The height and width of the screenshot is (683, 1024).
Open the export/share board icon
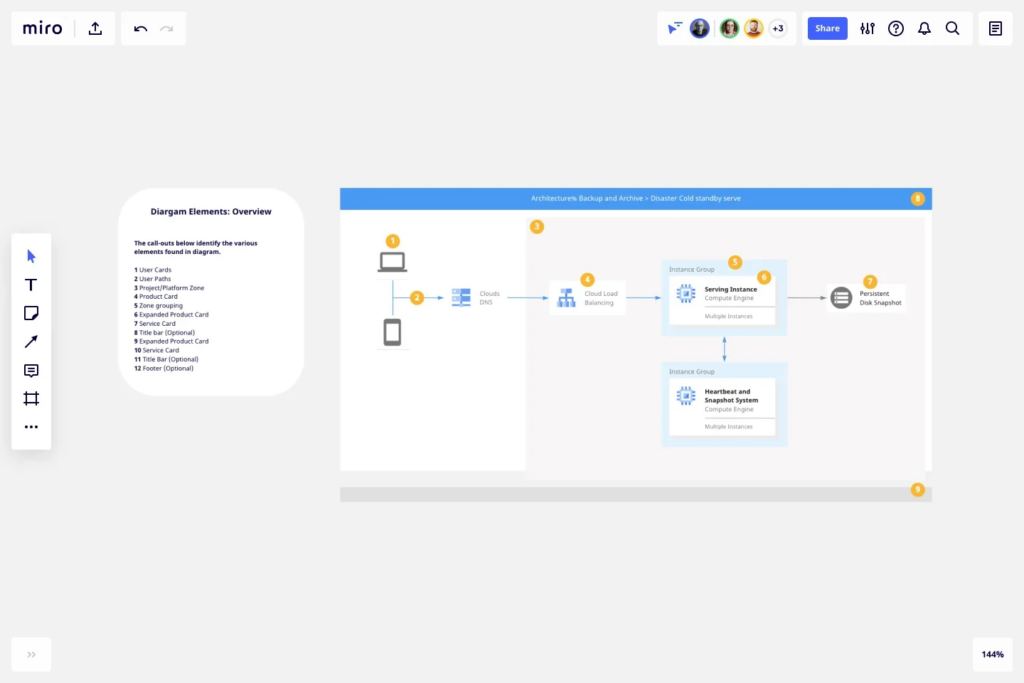(95, 28)
